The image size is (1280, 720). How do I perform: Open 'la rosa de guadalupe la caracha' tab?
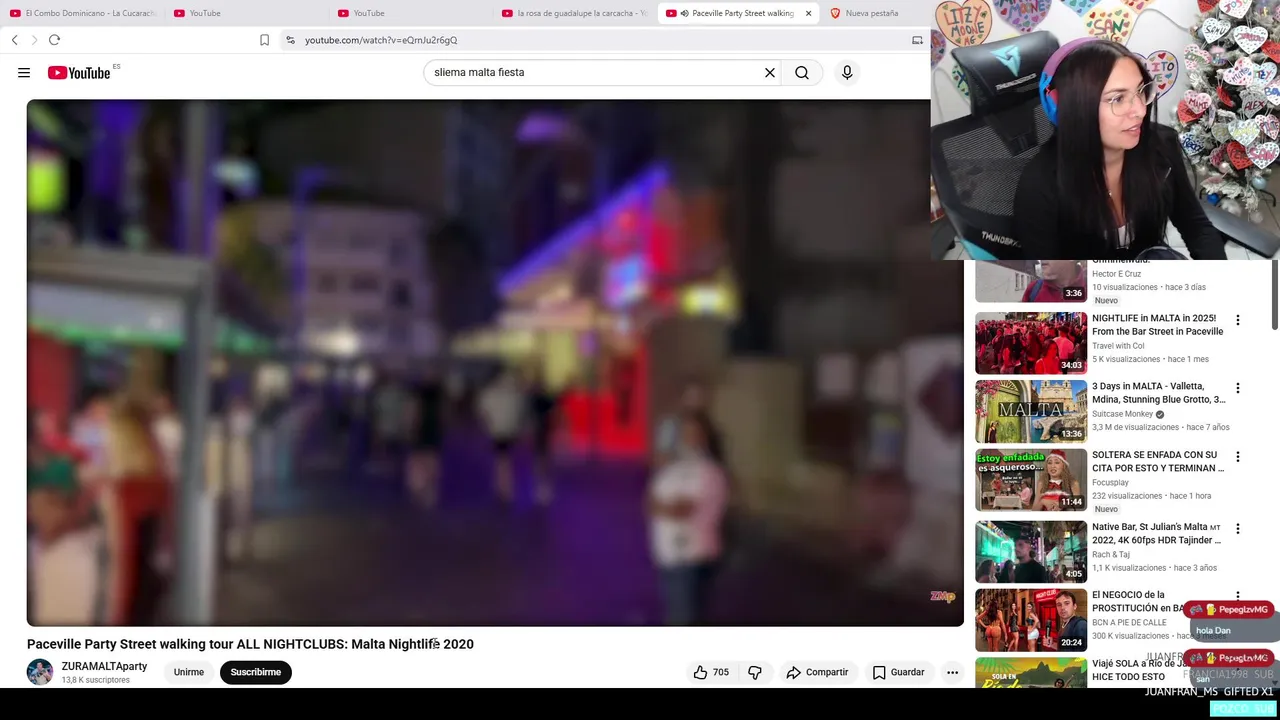576,13
